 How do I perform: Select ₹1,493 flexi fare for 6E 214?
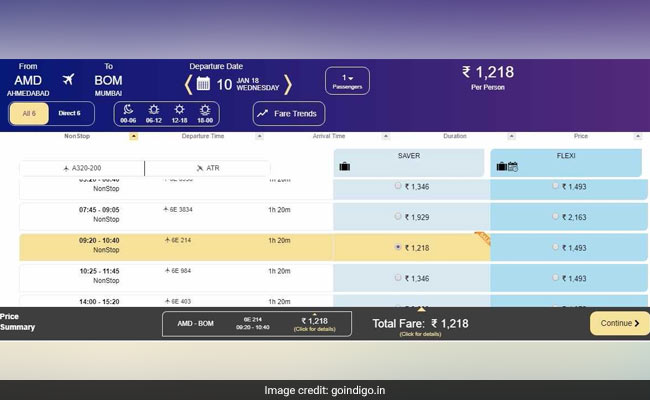tap(555, 247)
